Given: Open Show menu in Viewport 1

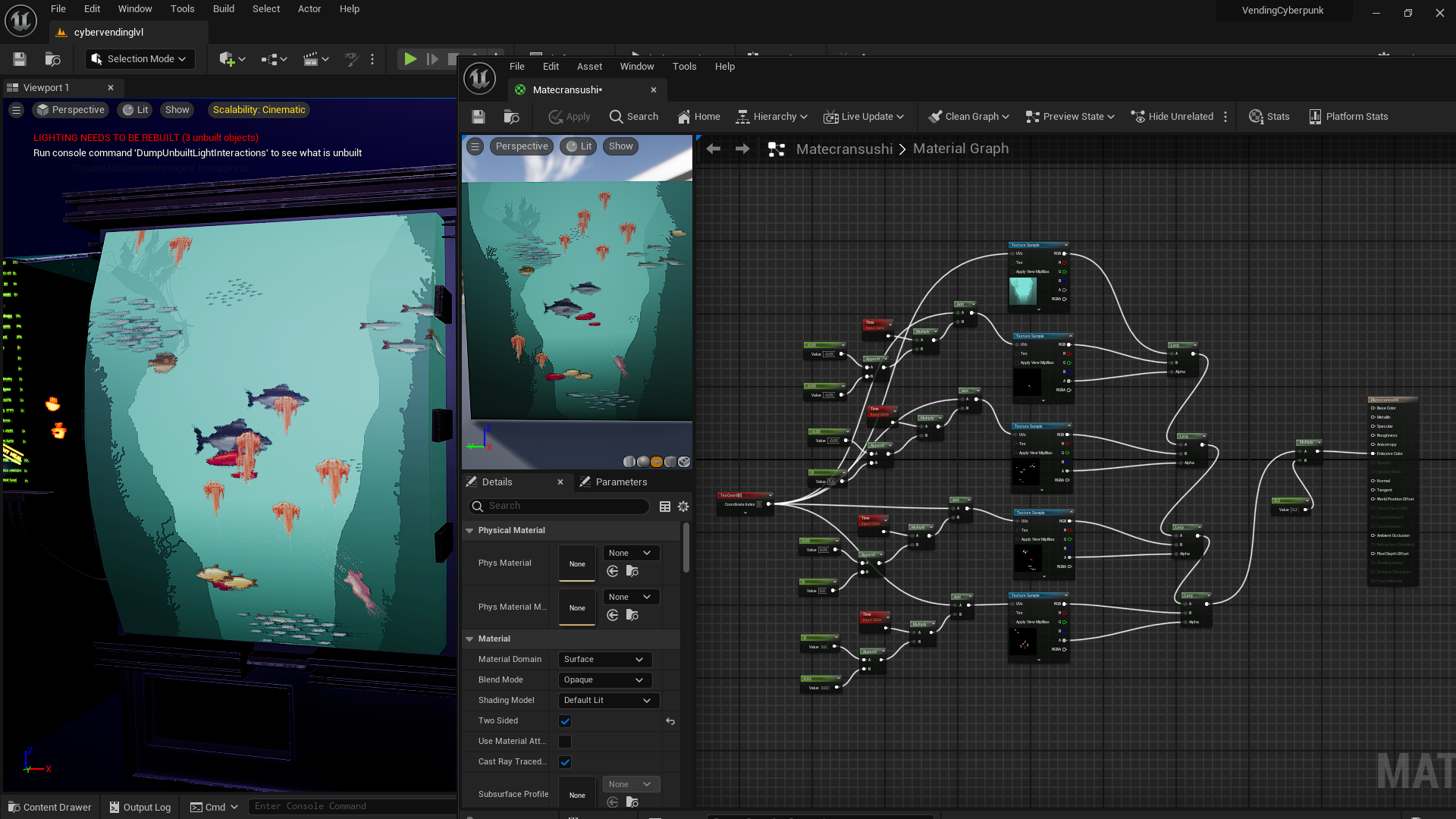Looking at the screenshot, I should point(177,110).
